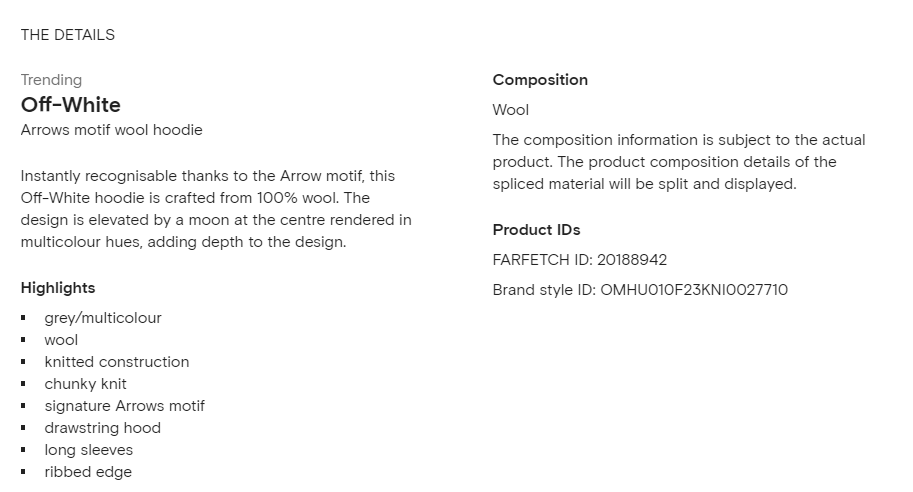Click the Composition heading
Viewport: 913px width, 492px height.
click(540, 80)
